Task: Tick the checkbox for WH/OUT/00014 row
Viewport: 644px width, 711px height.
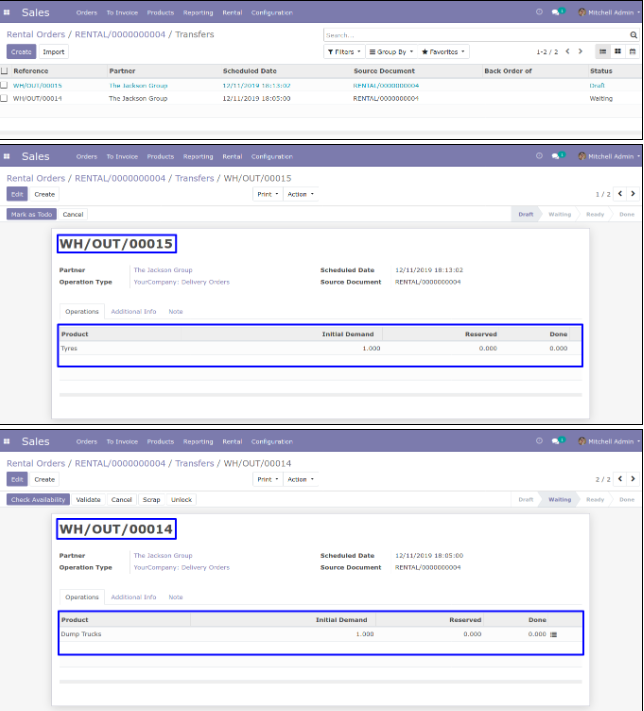Action: (5, 99)
